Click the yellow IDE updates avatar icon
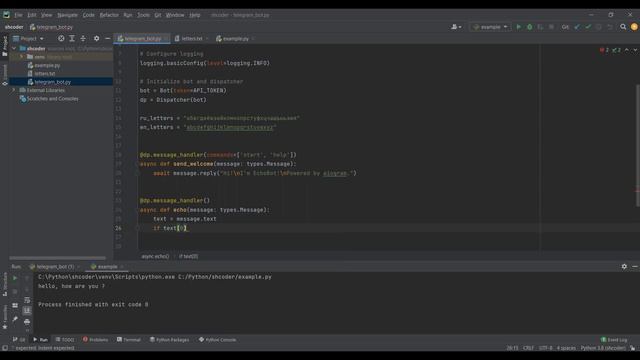640x360 pixels. [x=634, y=27]
